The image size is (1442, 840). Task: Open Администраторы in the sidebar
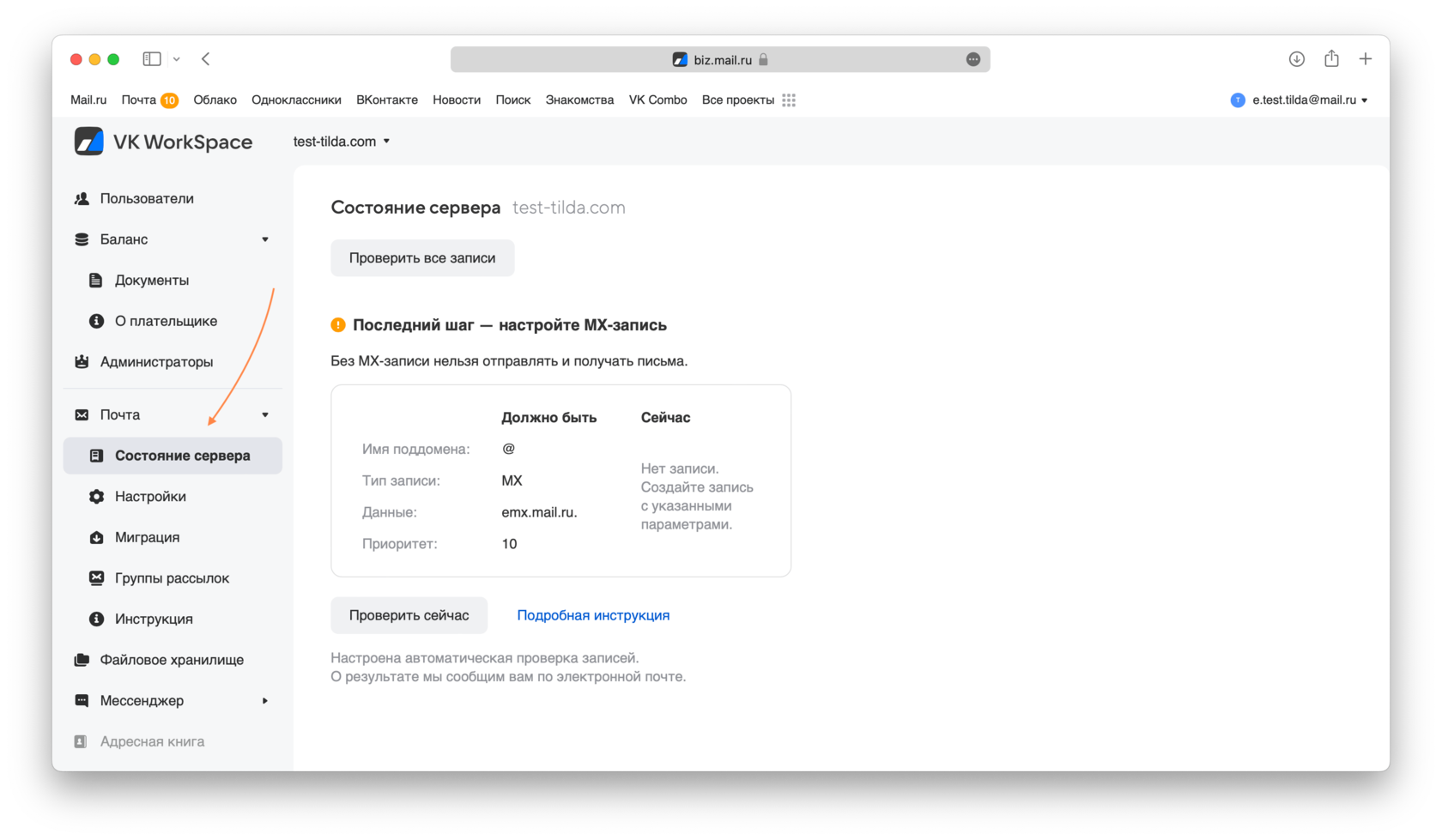click(x=157, y=362)
